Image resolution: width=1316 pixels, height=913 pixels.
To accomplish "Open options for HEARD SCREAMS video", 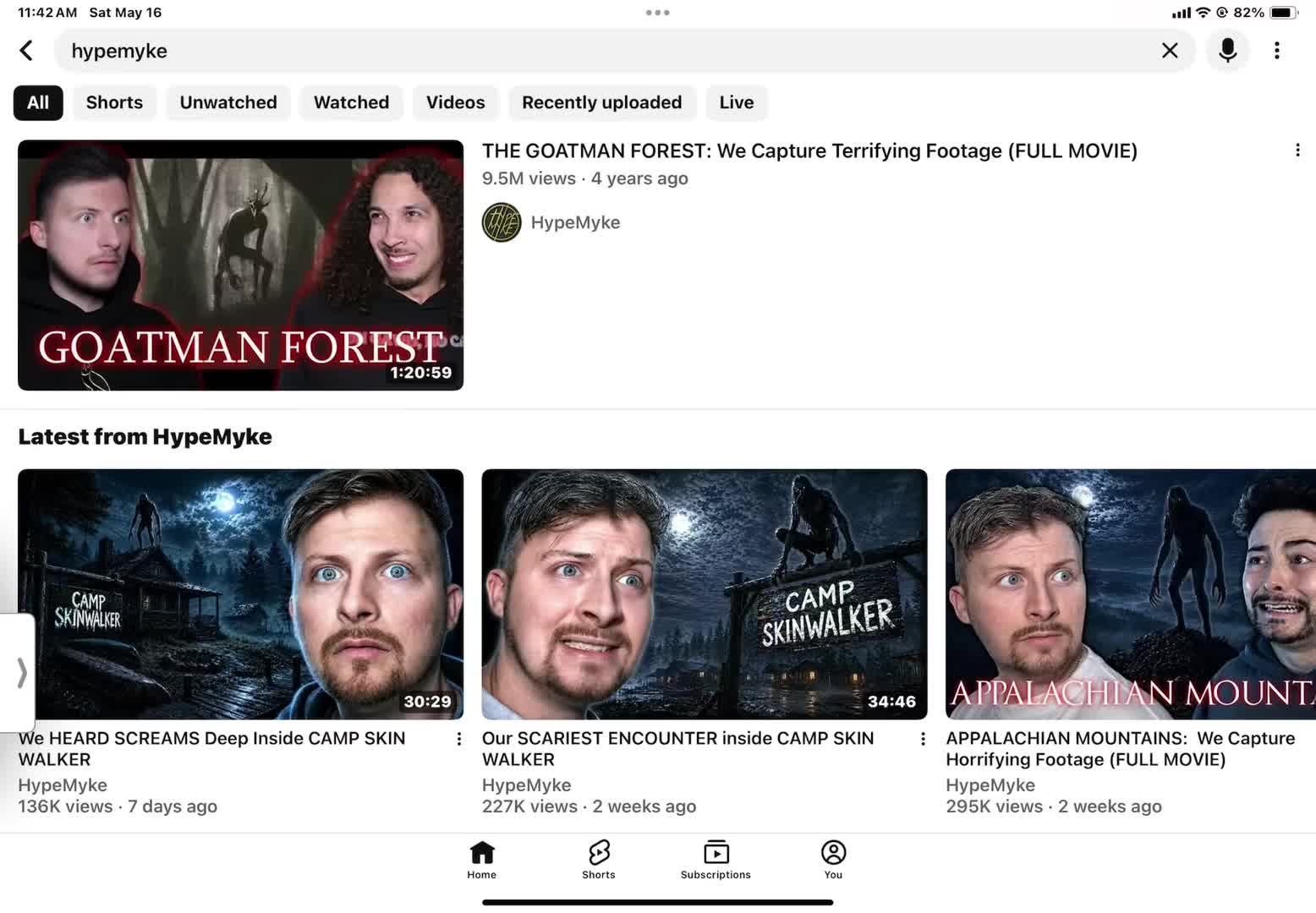I will tap(459, 739).
